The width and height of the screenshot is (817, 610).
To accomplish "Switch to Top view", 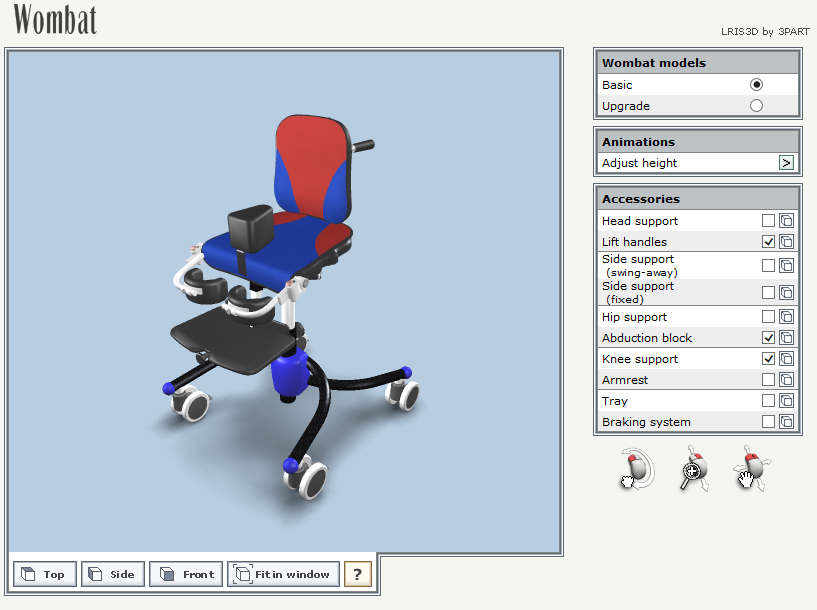I will tap(45, 574).
